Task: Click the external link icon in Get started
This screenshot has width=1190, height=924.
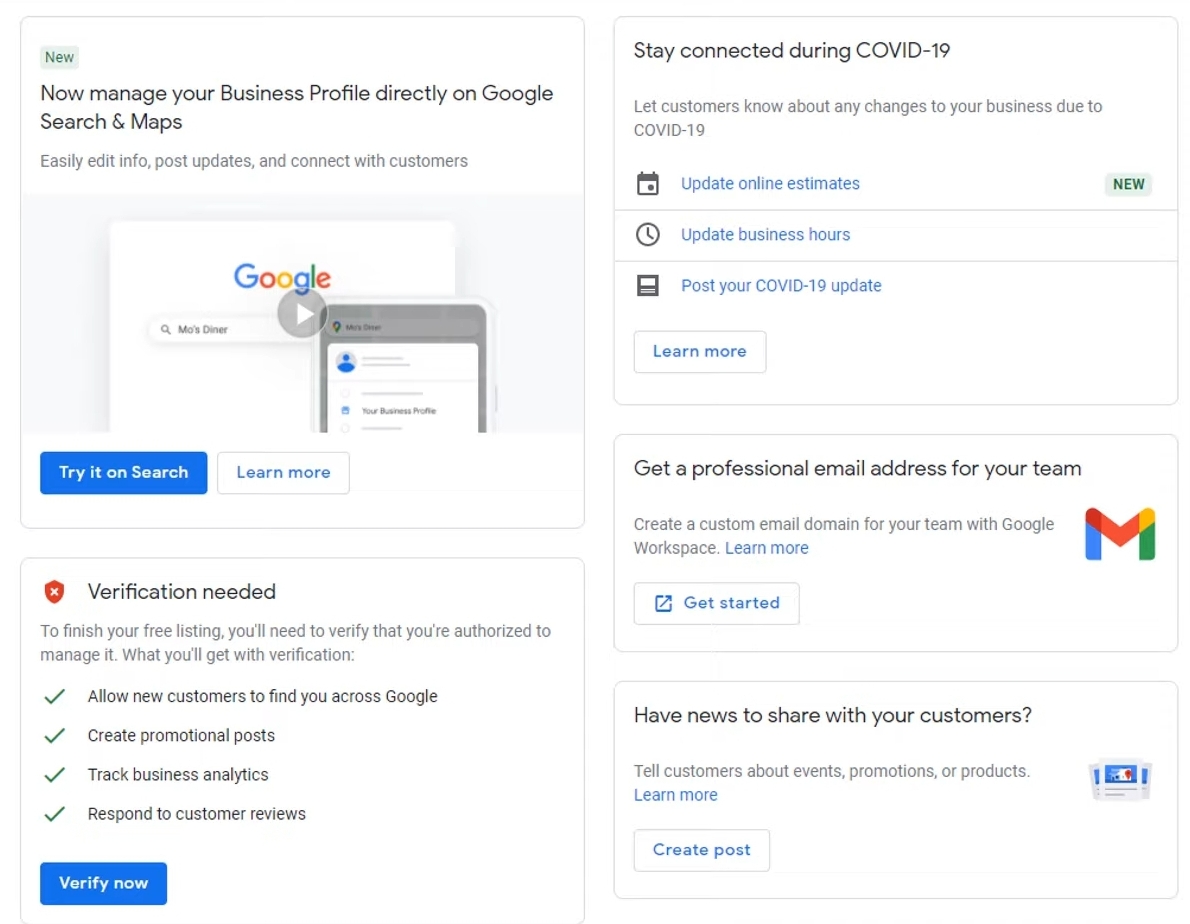Action: coord(663,603)
